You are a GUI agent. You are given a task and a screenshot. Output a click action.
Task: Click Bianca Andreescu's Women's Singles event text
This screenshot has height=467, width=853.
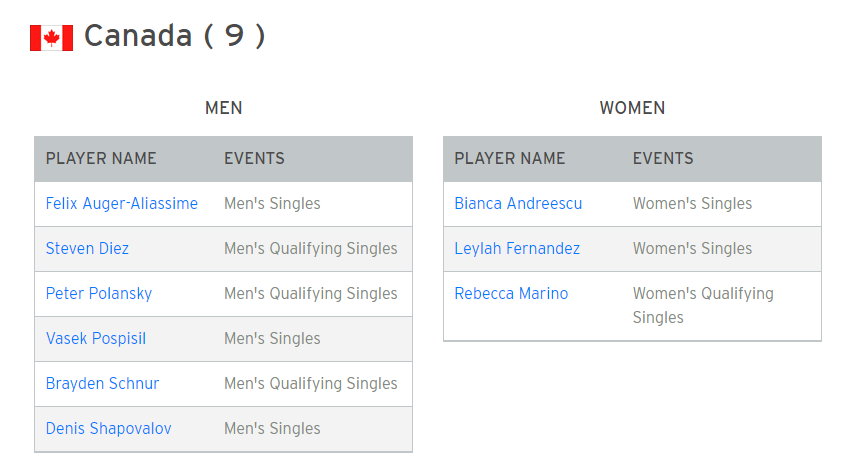pos(692,204)
